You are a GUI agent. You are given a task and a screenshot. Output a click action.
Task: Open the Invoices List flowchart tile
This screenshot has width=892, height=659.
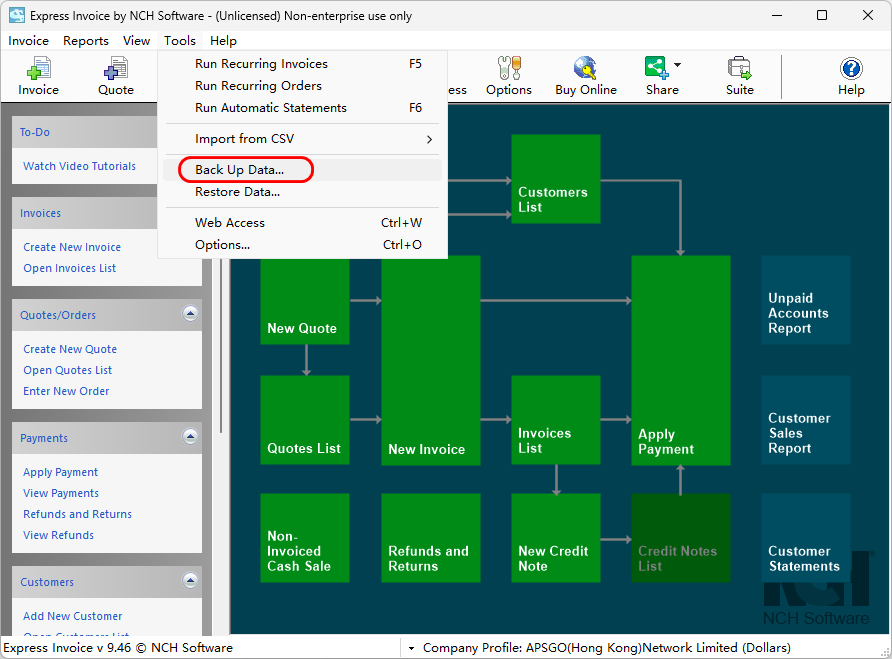(x=556, y=420)
